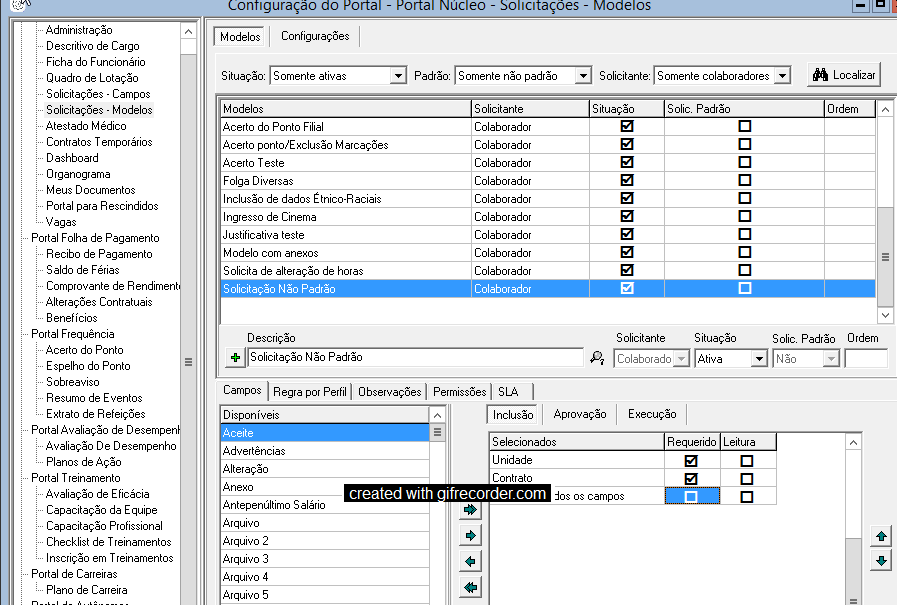Toggle Situação checkbox for Folga Diversas
Viewport: 897px width, 605px height.
click(x=627, y=181)
